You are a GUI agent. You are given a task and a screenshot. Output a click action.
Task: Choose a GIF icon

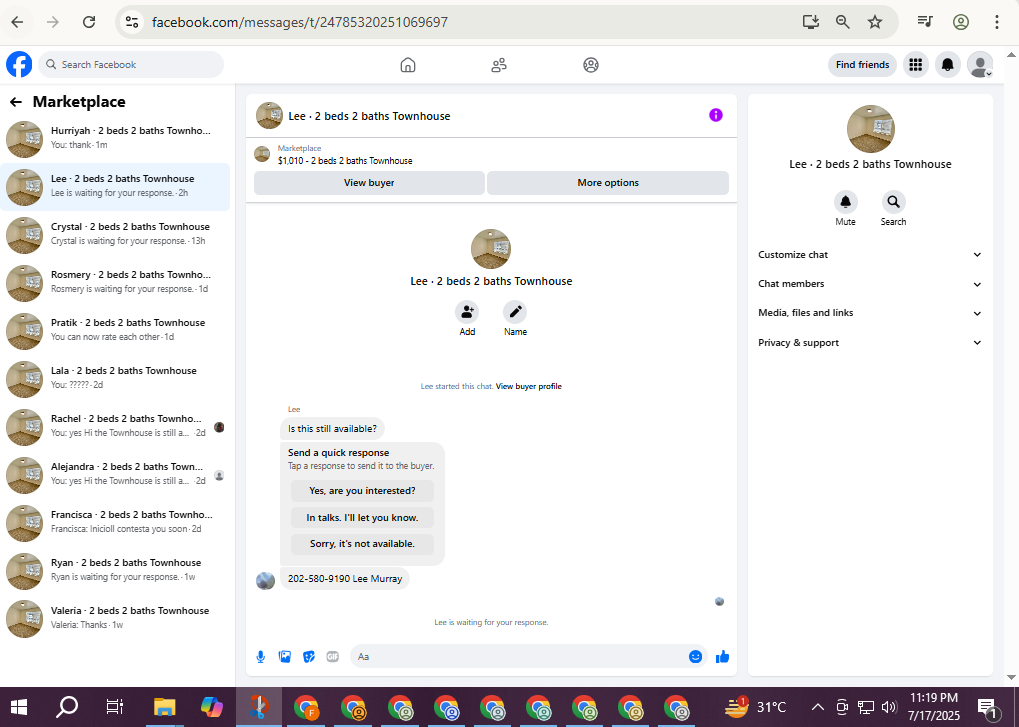tap(333, 657)
